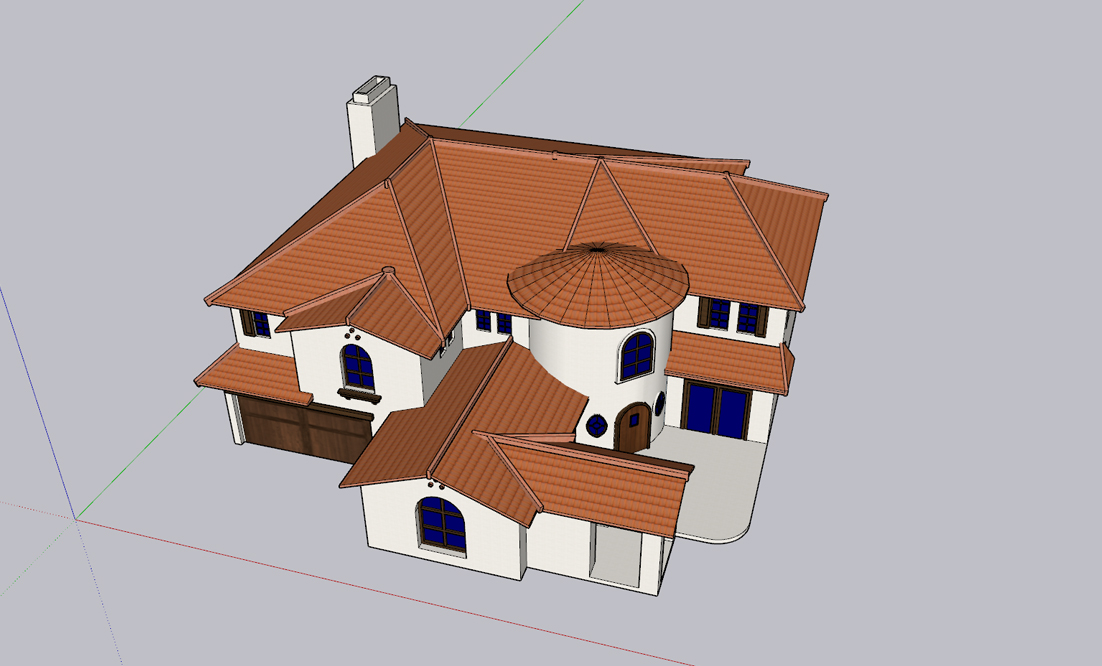Select the window box under the arched window

click(359, 395)
